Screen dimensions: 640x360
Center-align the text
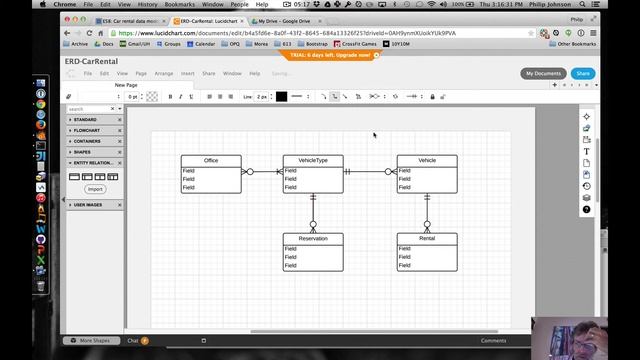tap(220, 97)
